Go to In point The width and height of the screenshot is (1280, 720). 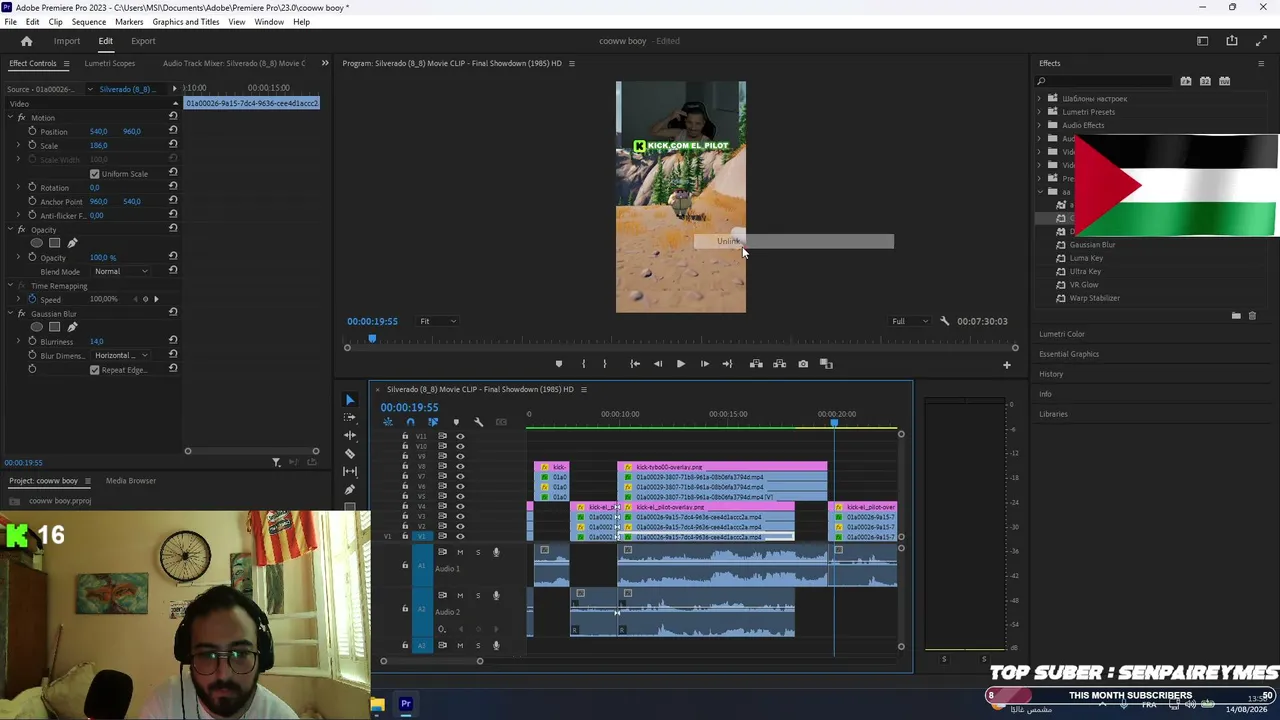[635, 364]
